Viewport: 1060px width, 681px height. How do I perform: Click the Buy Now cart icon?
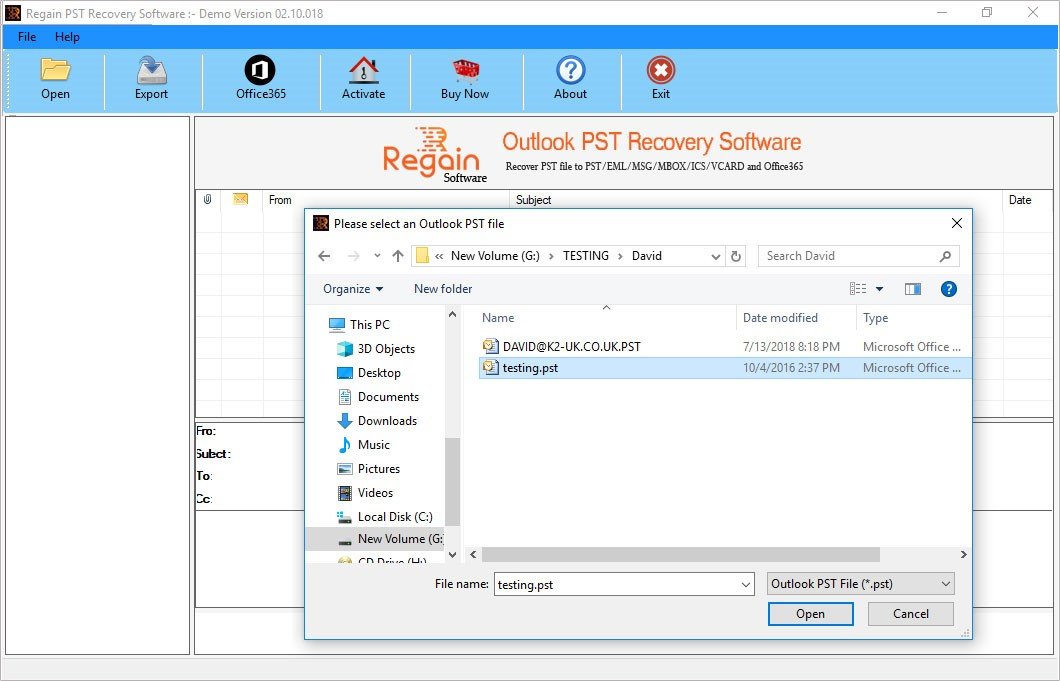click(x=465, y=70)
